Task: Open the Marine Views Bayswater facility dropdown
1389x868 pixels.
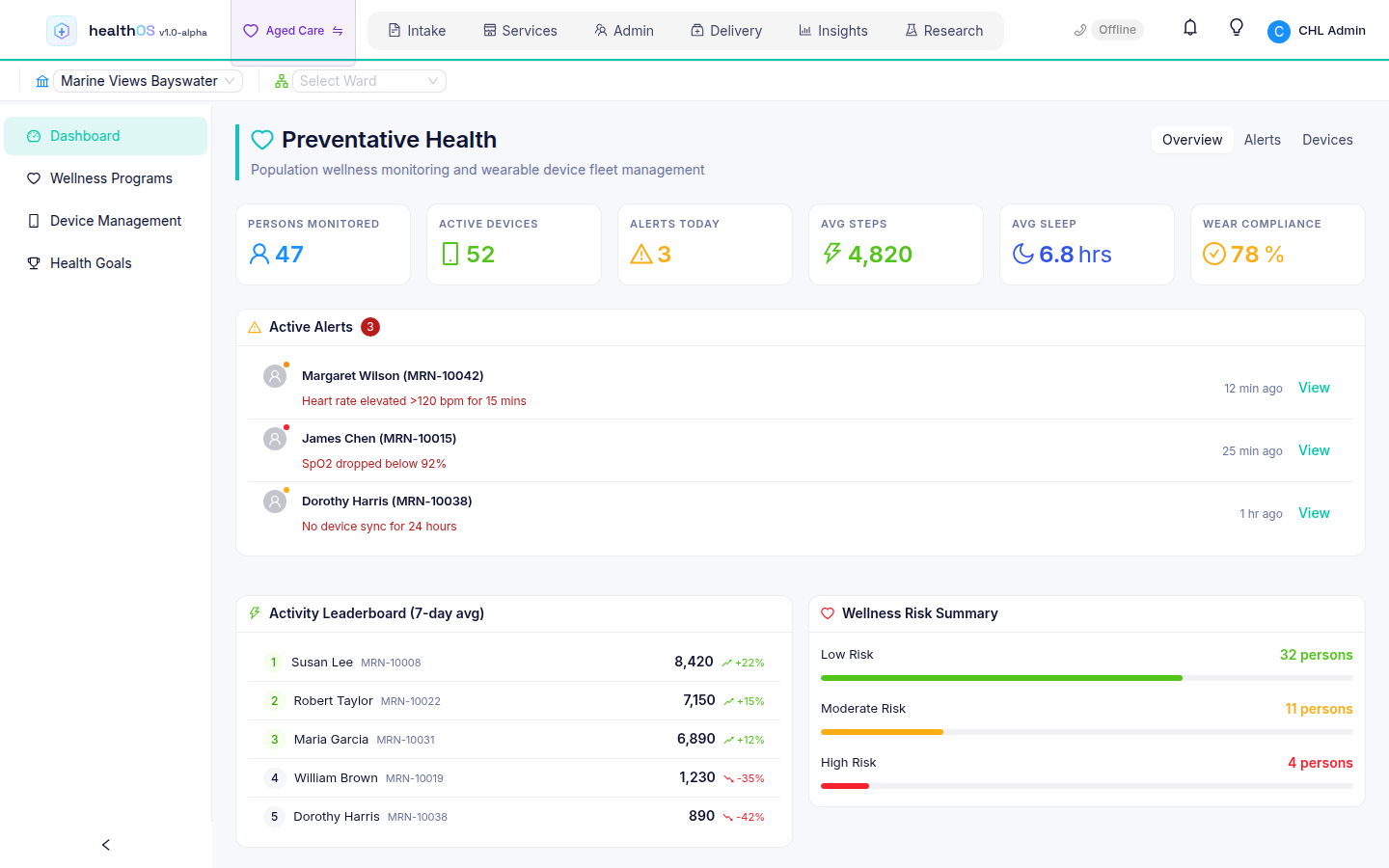Action: [148, 81]
